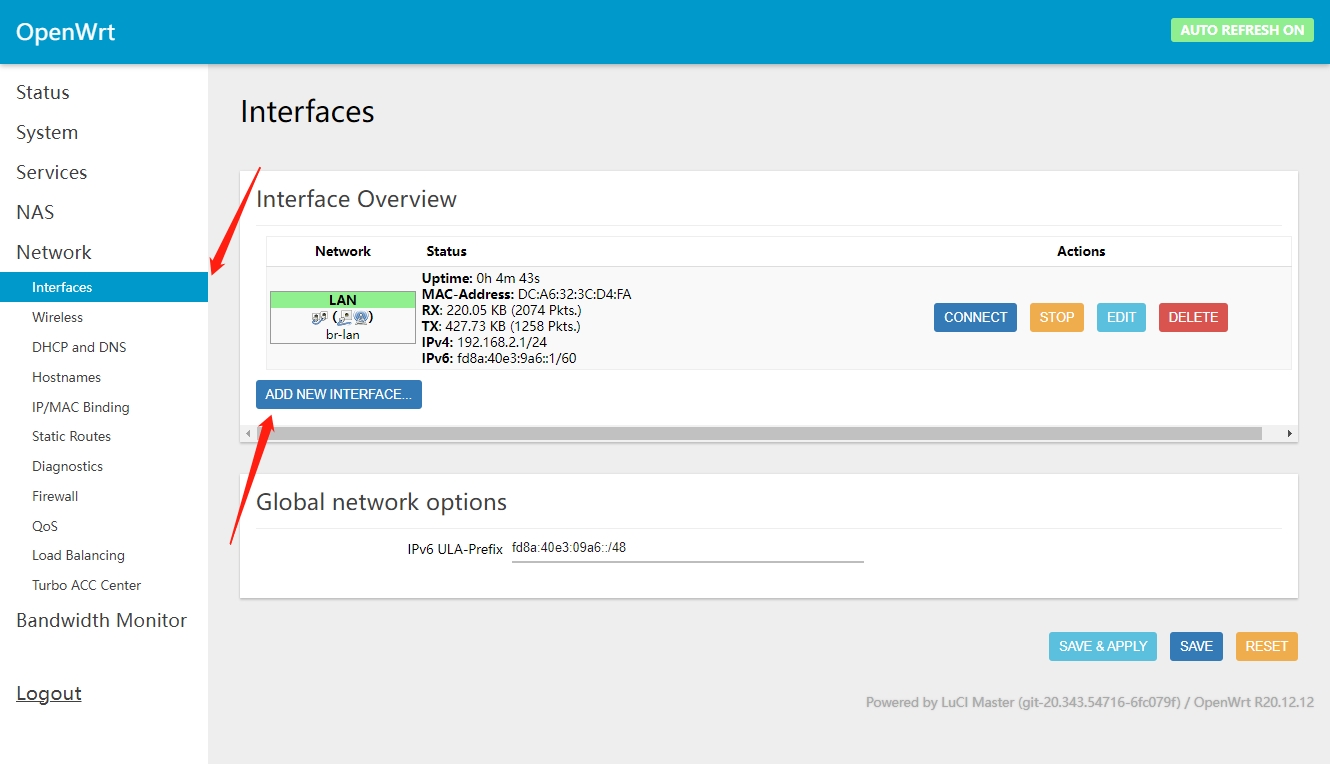1330x764 pixels.
Task: Open IP/MAC Binding page
Action: click(x=81, y=407)
